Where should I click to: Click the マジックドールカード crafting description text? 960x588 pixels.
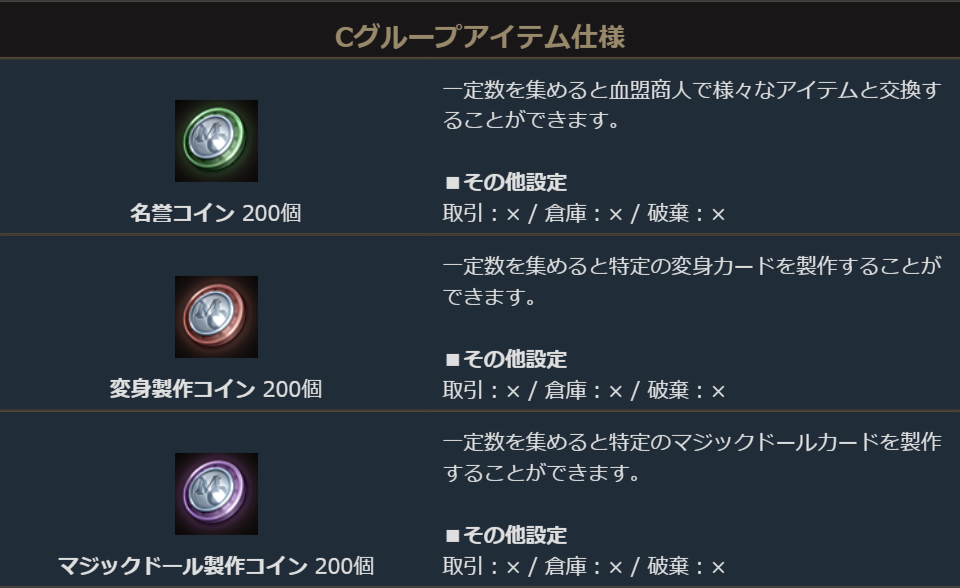point(692,457)
